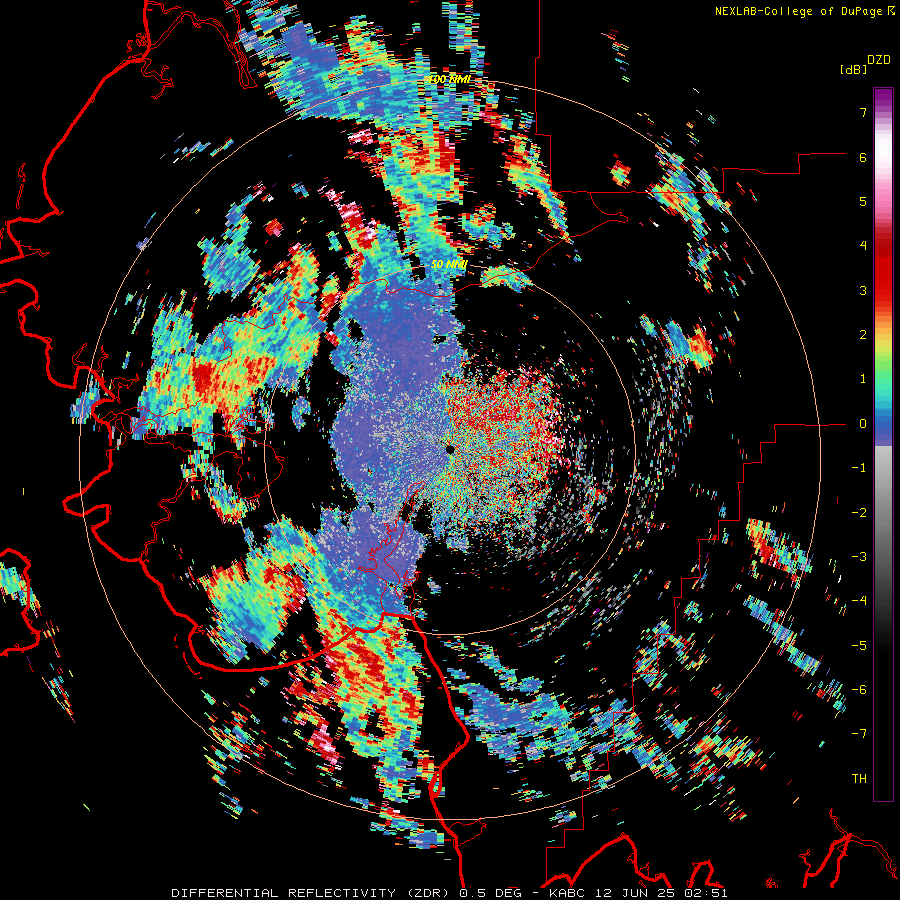Click the TH label on the legend
This screenshot has width=900, height=900.
pyautogui.click(x=859, y=779)
